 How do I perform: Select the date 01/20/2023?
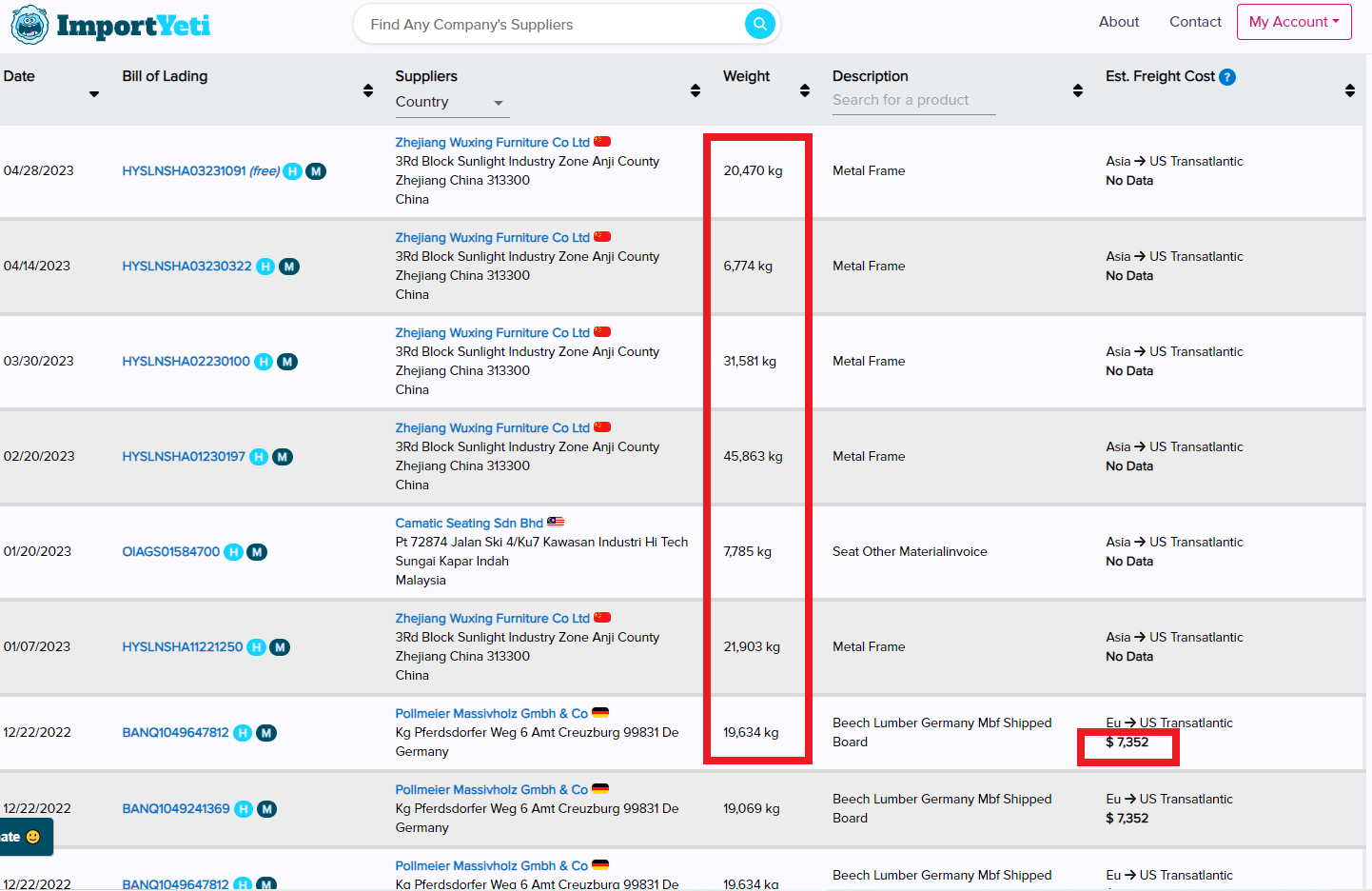tap(38, 552)
